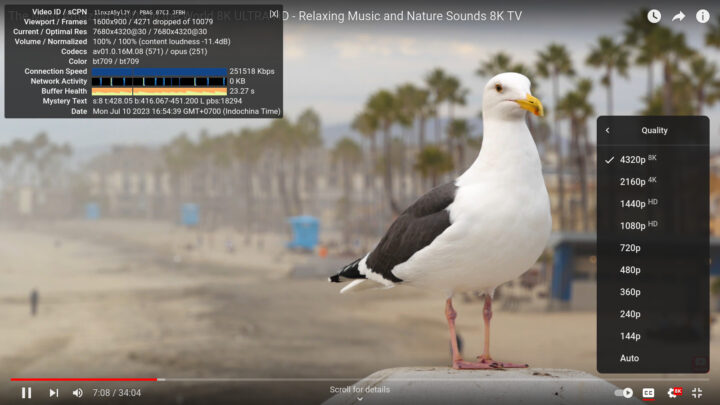The height and width of the screenshot is (405, 720).
Task: Click the Mystery Text value line
Action: click(x=167, y=101)
